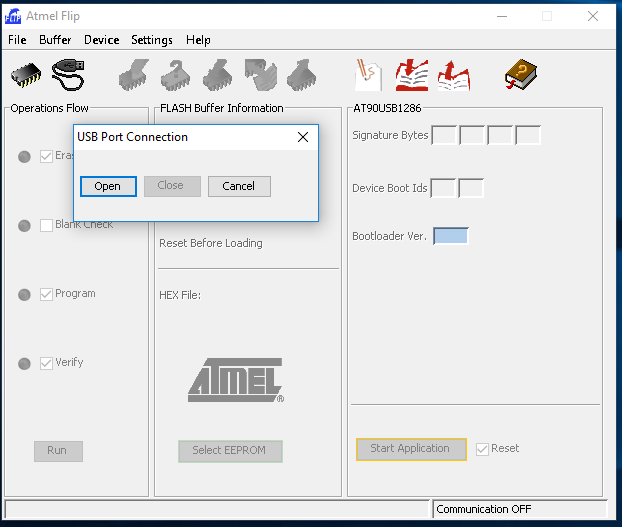Viewport: 622px width, 527px height.
Task: Click the Program Target Device Memory icon
Action: point(217,75)
